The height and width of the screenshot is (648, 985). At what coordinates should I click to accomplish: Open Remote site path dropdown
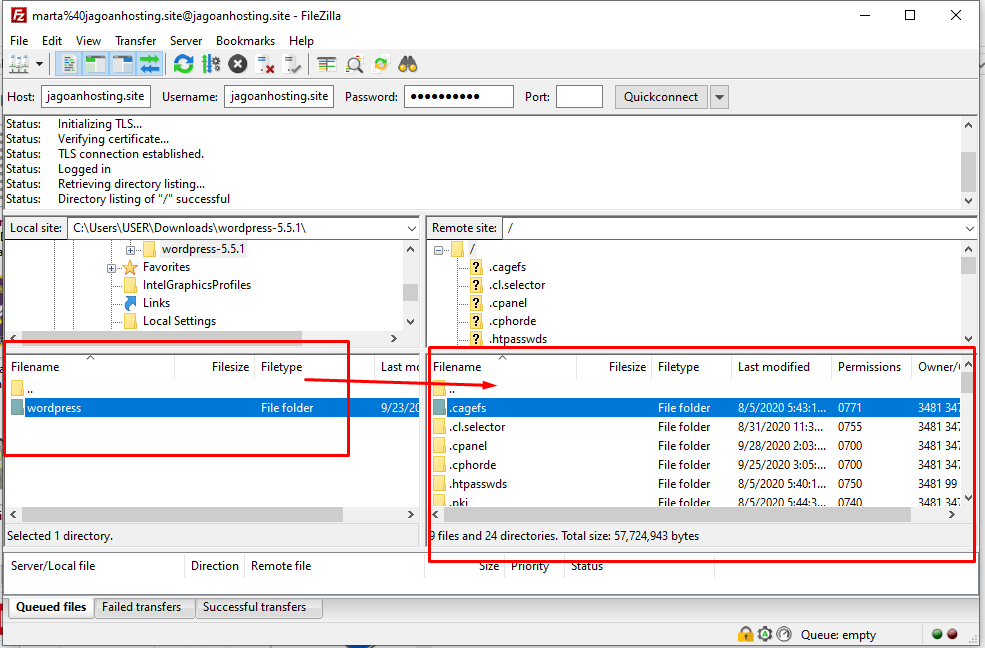tap(969, 229)
